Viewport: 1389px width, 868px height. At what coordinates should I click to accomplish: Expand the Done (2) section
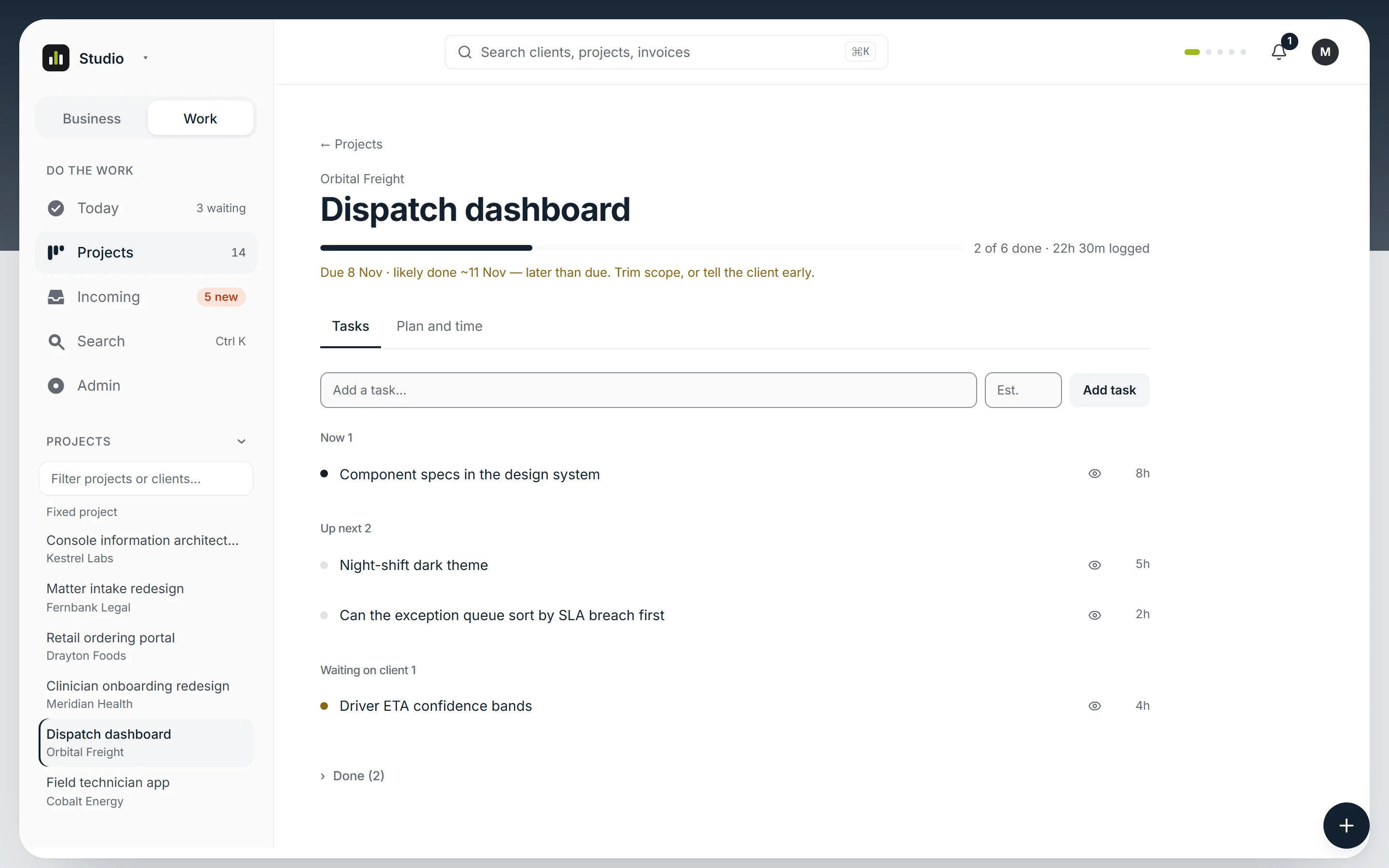point(353,776)
